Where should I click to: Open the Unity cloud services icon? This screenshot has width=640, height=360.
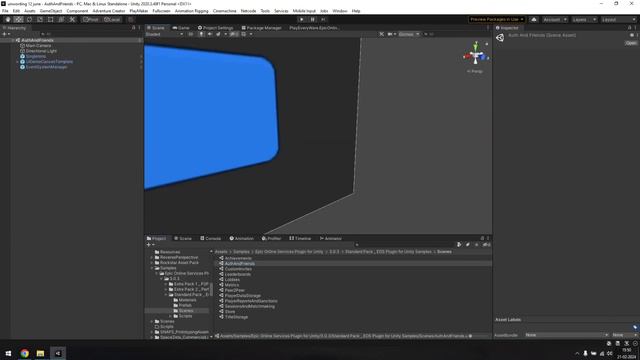[x=533, y=19]
